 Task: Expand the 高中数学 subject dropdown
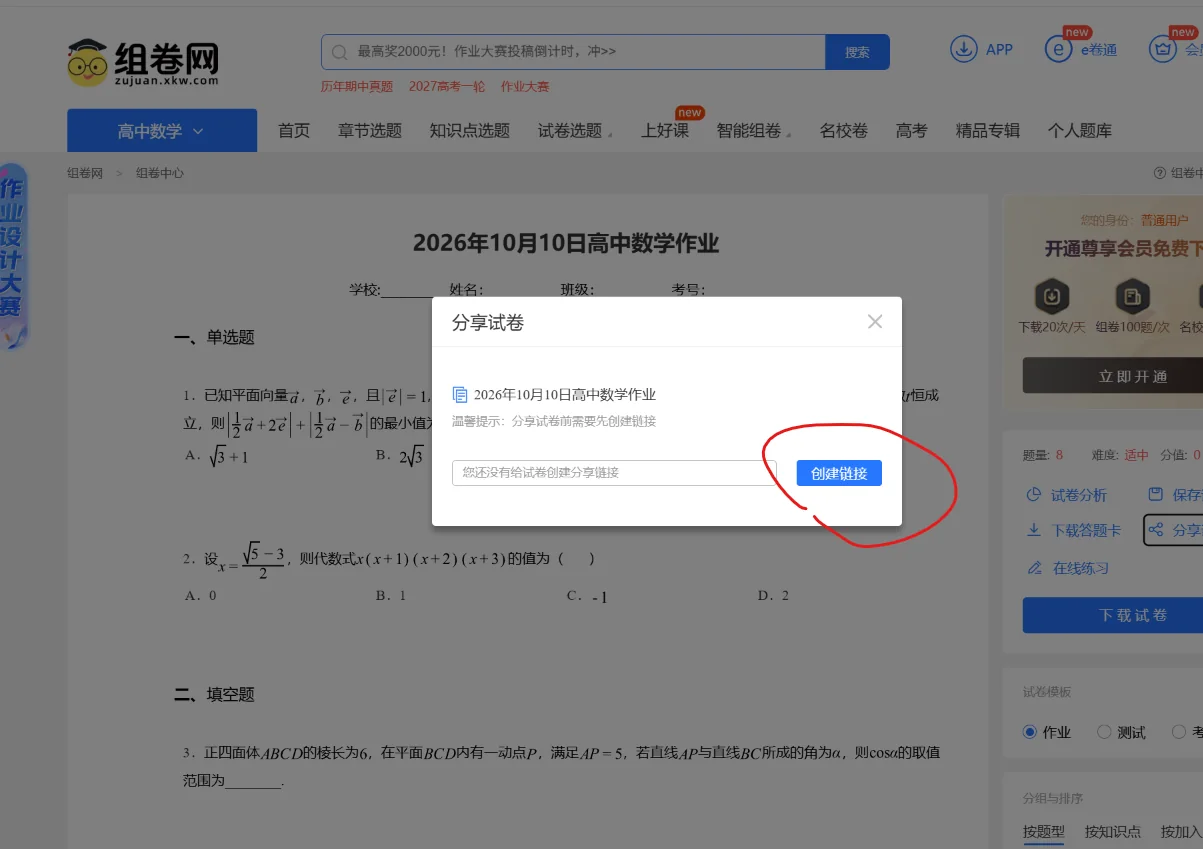click(162, 131)
